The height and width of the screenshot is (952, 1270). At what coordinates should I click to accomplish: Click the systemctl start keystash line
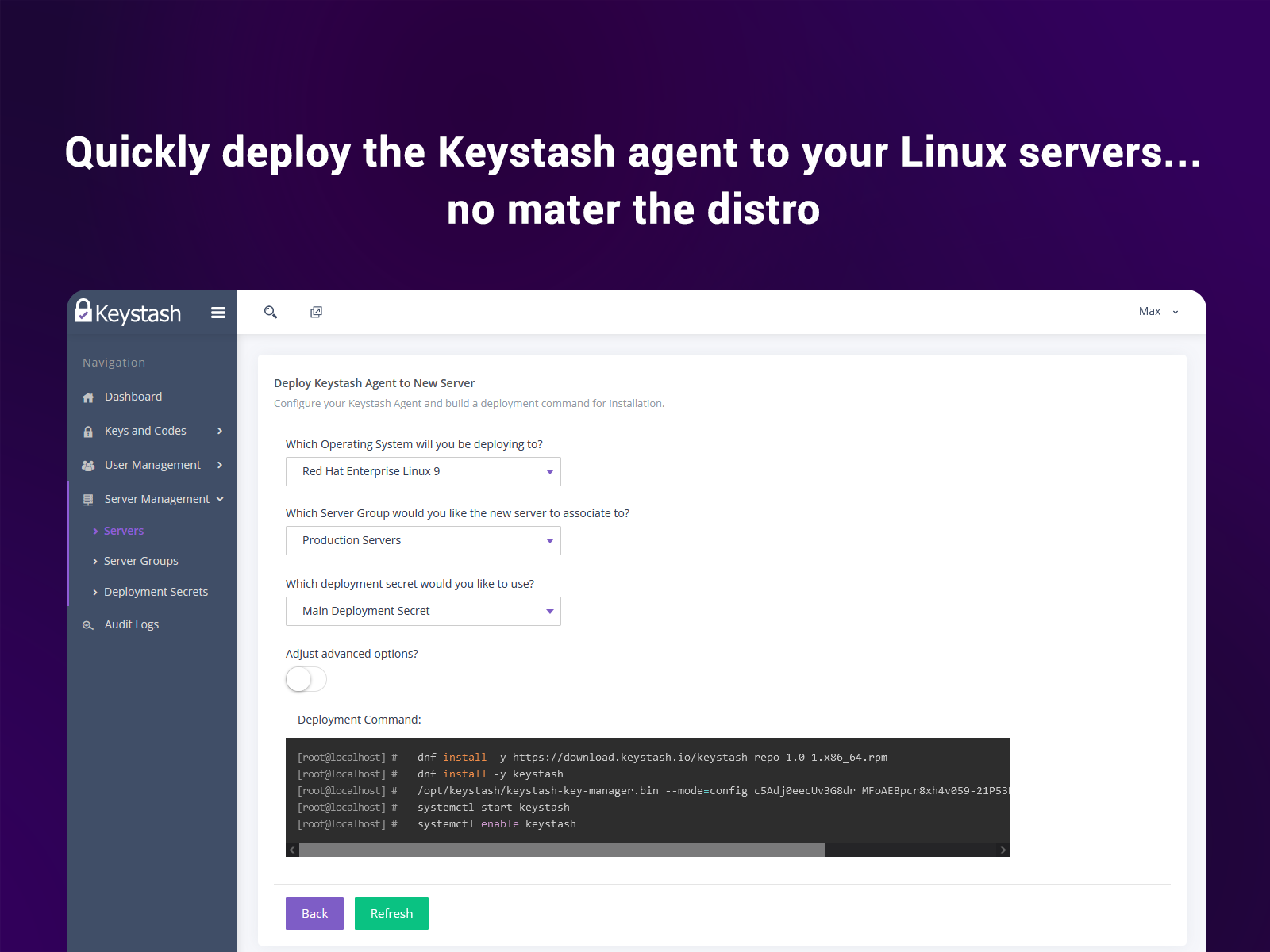[494, 808]
